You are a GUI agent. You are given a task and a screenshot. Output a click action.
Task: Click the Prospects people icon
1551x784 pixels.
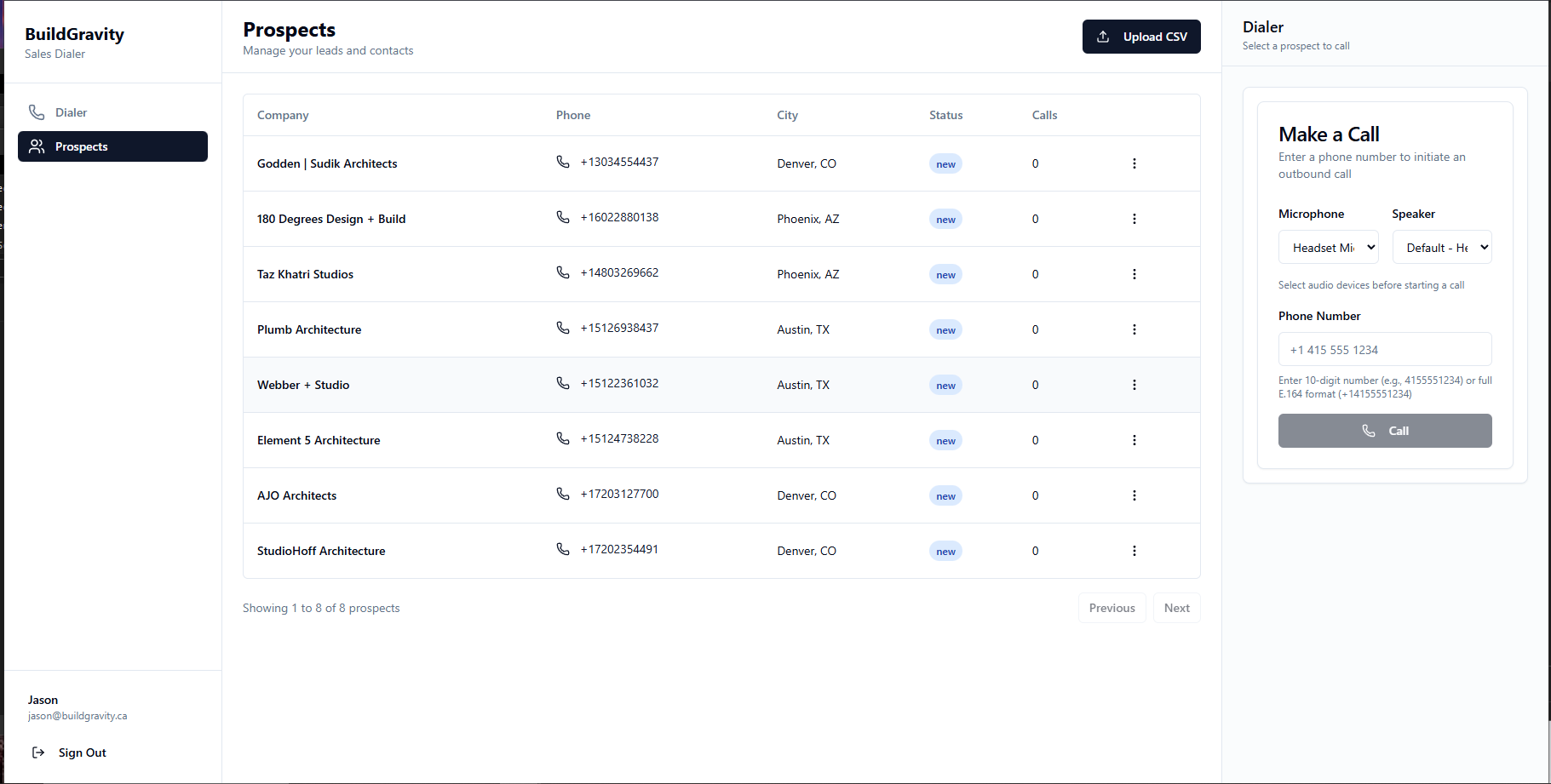[x=37, y=146]
